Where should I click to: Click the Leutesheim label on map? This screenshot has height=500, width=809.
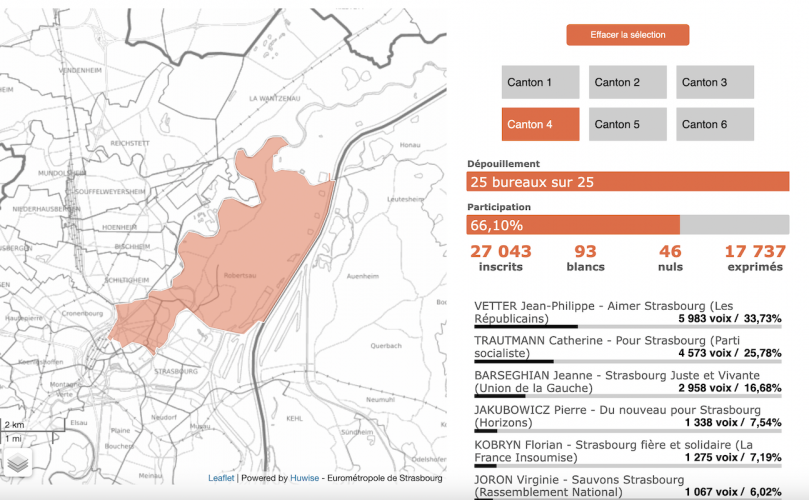tap(406, 199)
